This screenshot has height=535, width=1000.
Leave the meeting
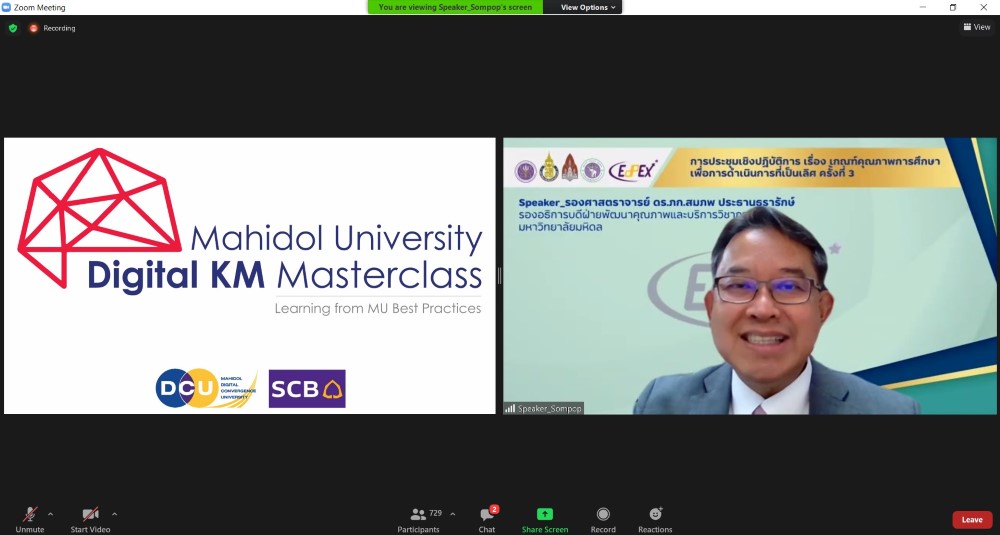pos(972,520)
